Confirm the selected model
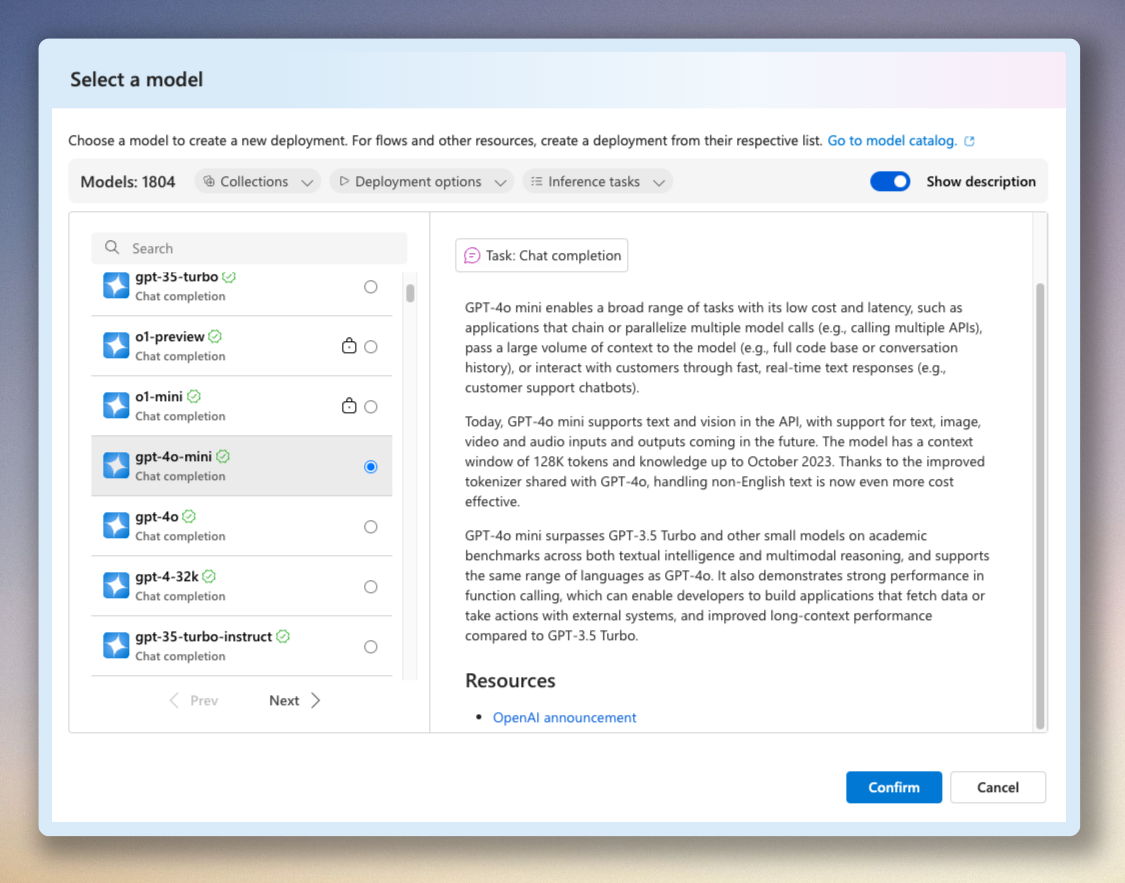Image resolution: width=1125 pixels, height=883 pixels. click(x=893, y=787)
